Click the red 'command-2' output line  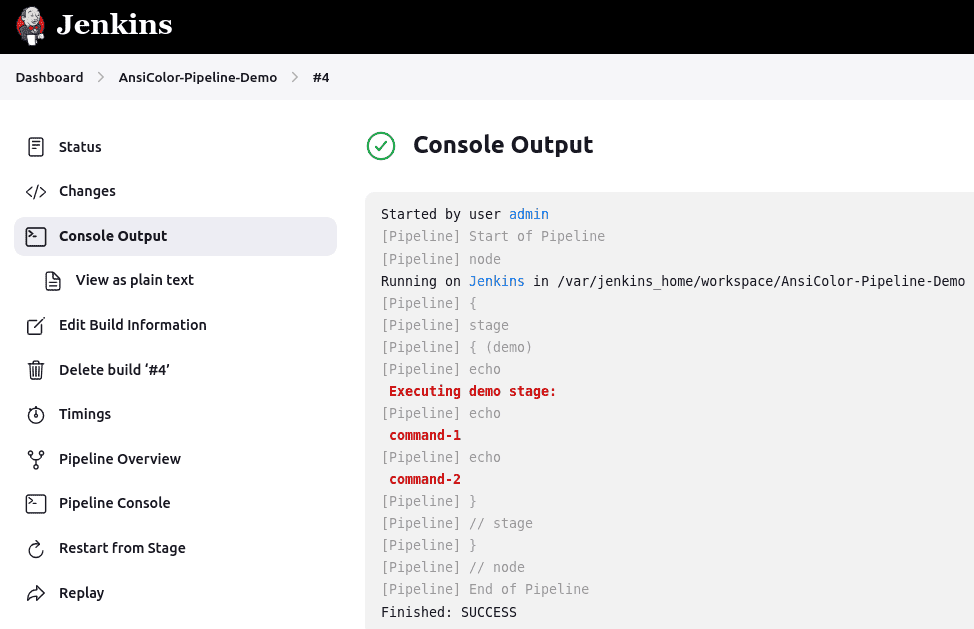pos(425,479)
